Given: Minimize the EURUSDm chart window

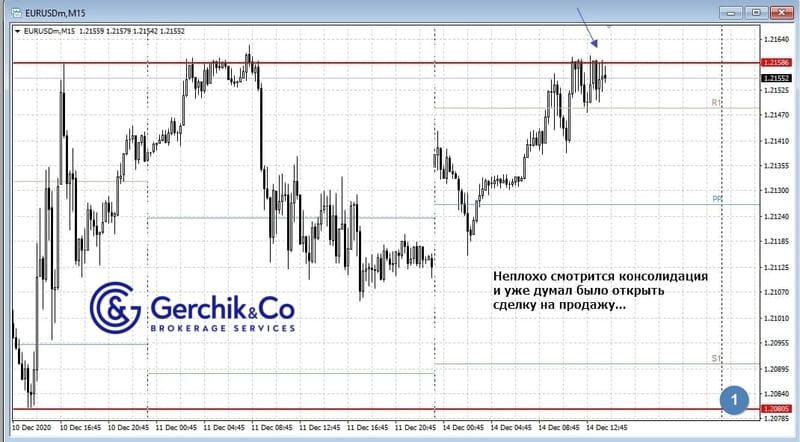Looking at the screenshot, I should pyautogui.click(x=729, y=11).
